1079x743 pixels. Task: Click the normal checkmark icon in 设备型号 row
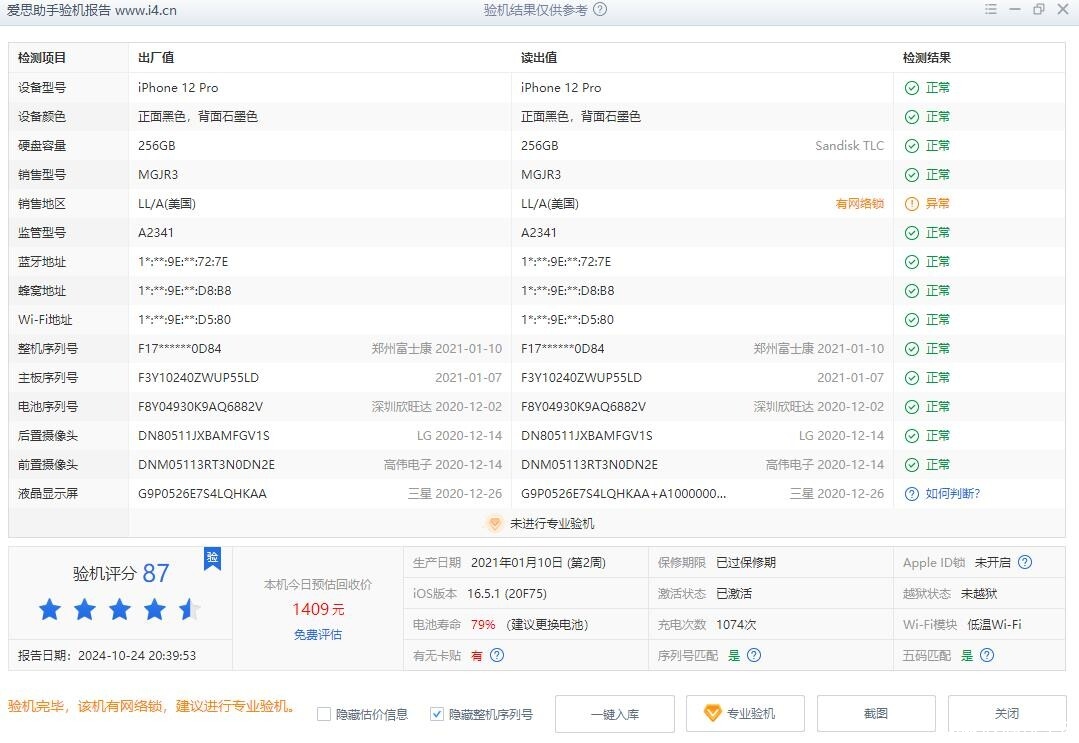(912, 88)
